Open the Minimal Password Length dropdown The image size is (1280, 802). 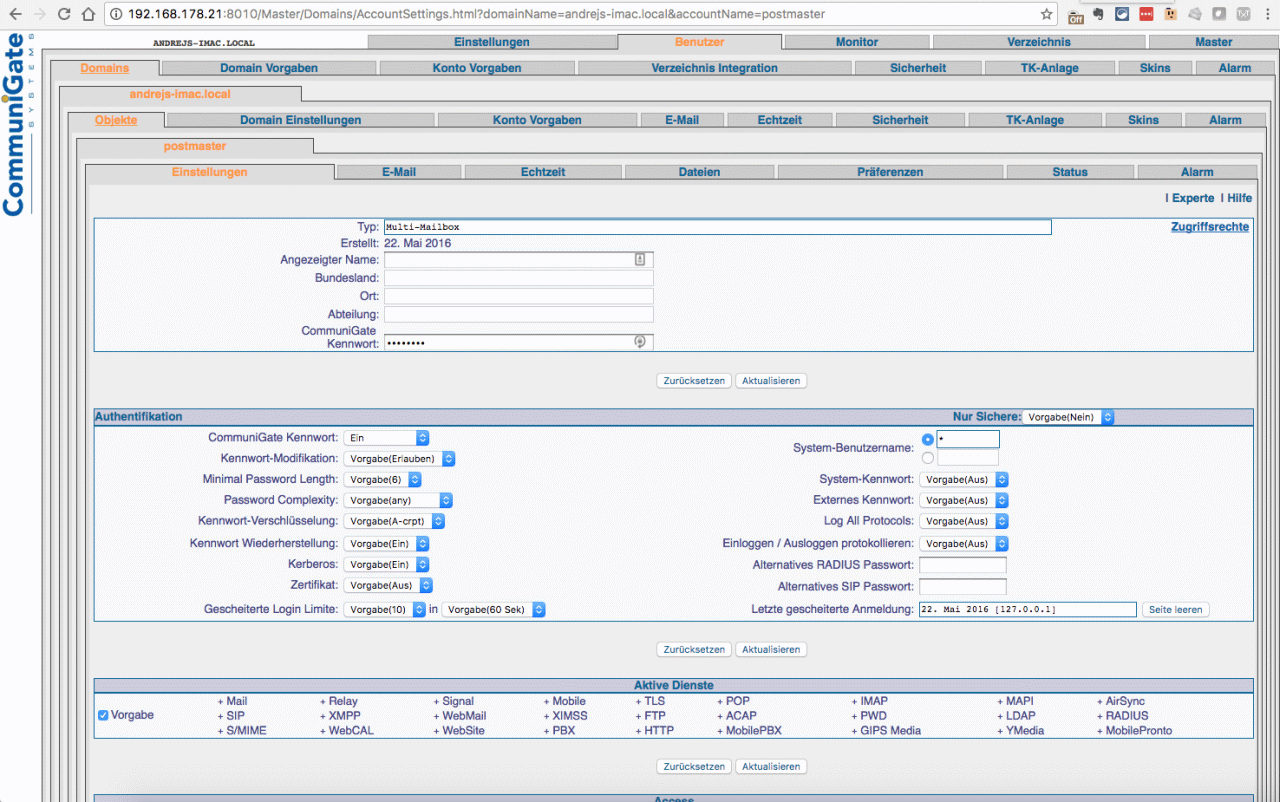pyautogui.click(x=382, y=480)
